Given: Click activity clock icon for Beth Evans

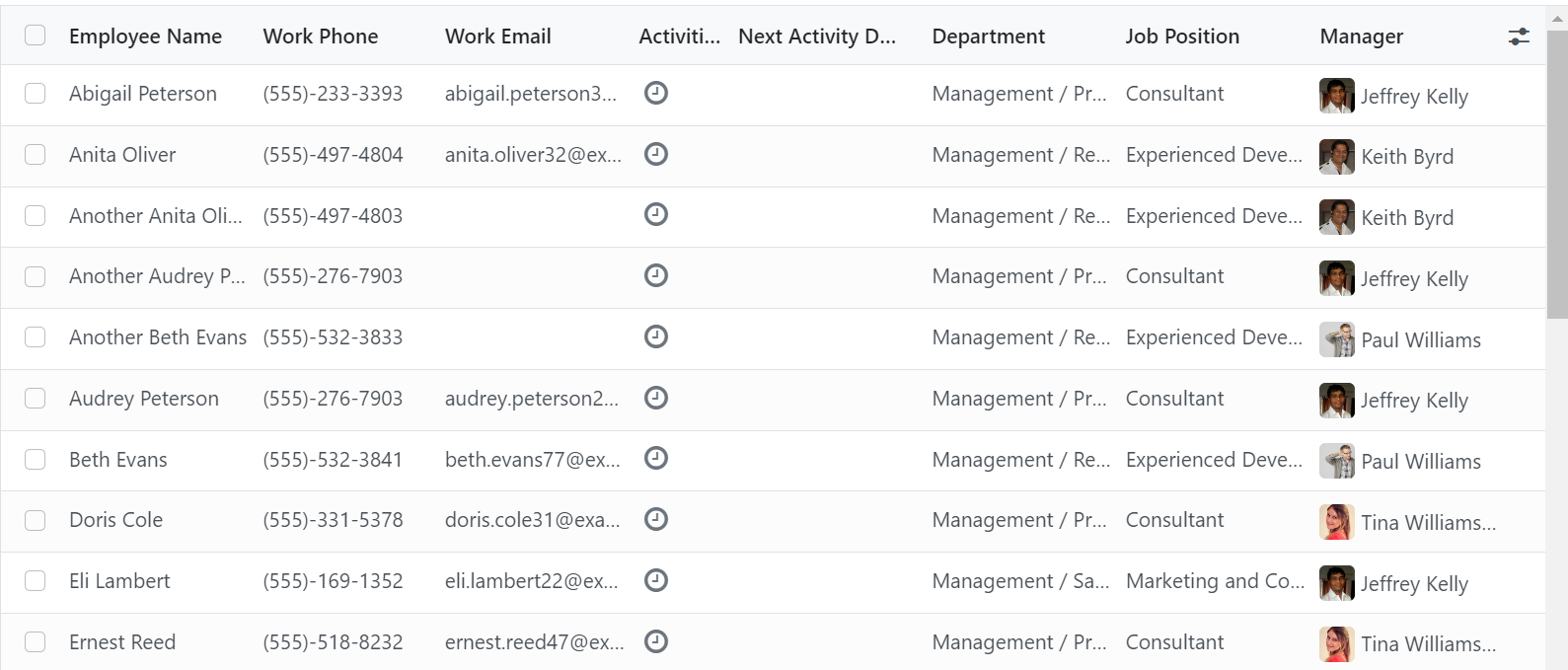Looking at the screenshot, I should [656, 458].
